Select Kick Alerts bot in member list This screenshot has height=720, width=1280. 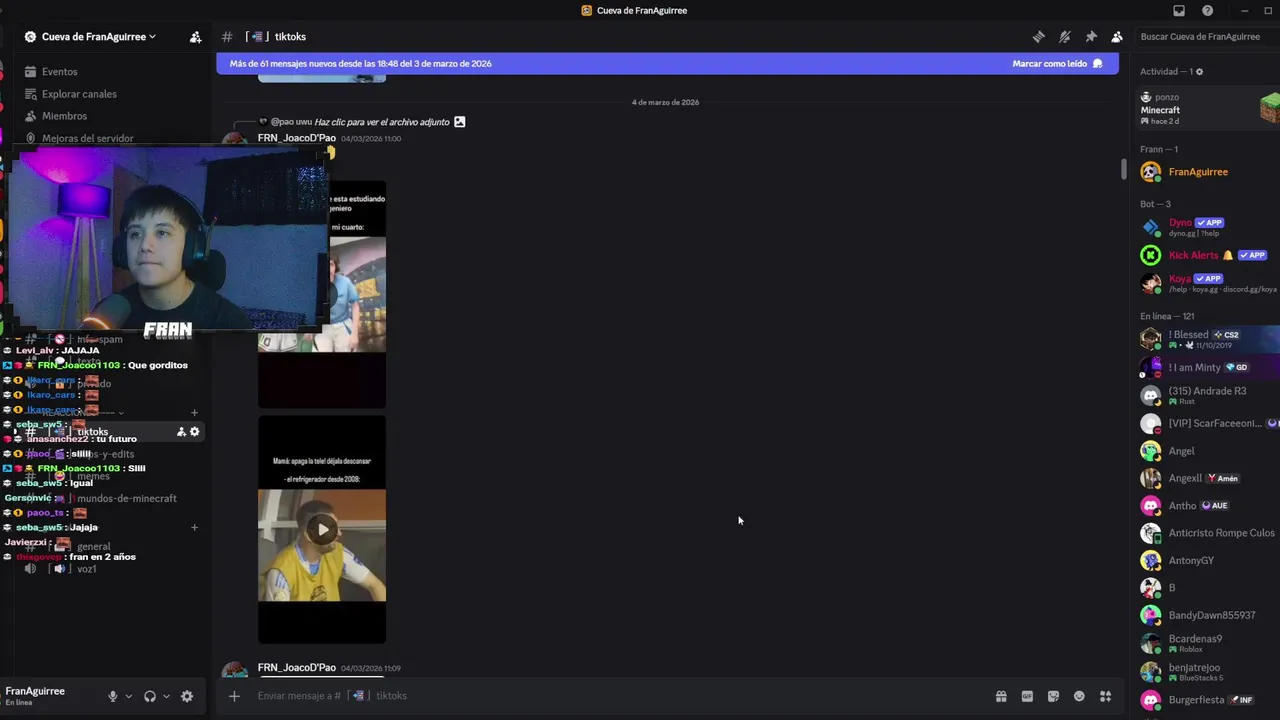1208,255
